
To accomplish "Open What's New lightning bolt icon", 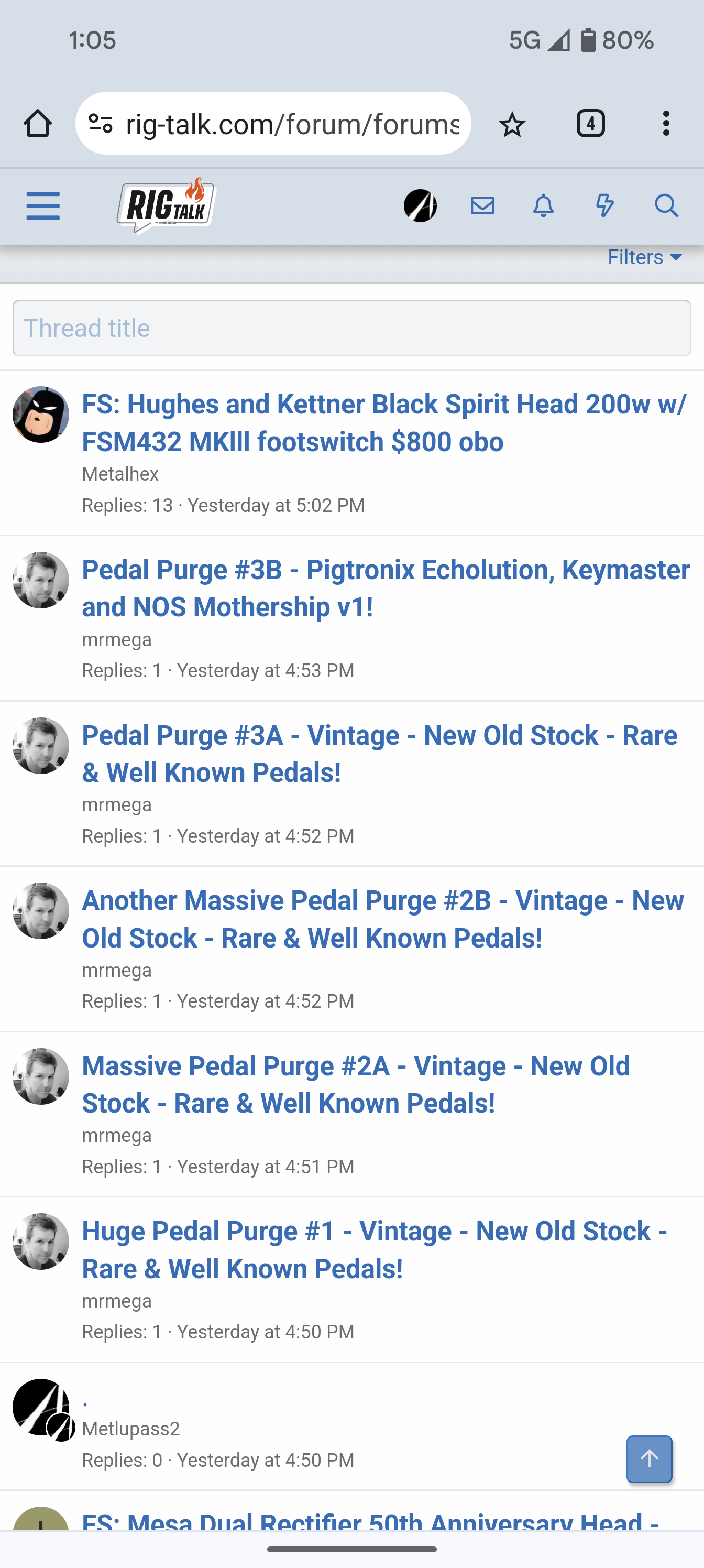I will point(604,206).
